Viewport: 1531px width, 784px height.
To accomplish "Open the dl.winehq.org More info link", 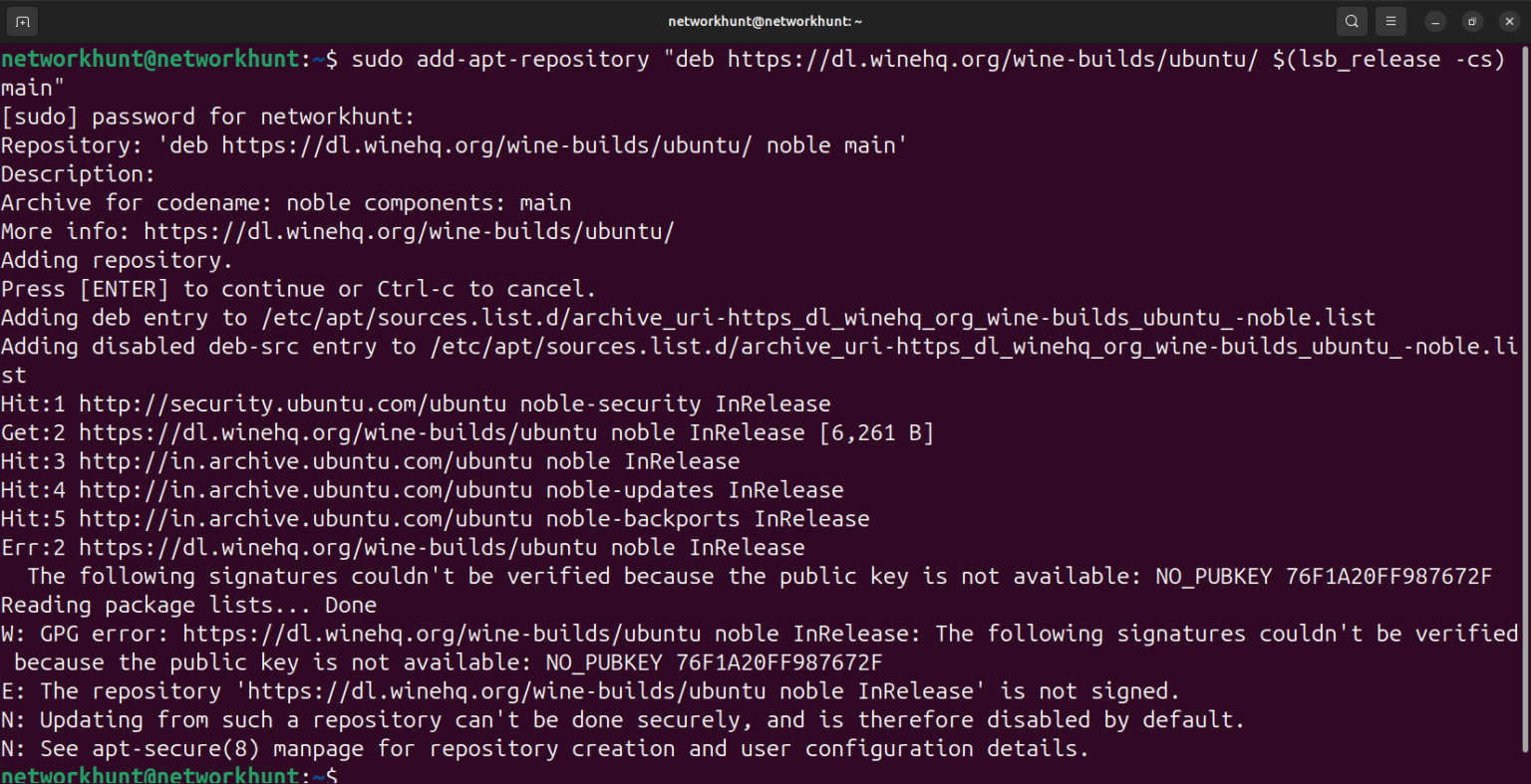I will [x=409, y=230].
